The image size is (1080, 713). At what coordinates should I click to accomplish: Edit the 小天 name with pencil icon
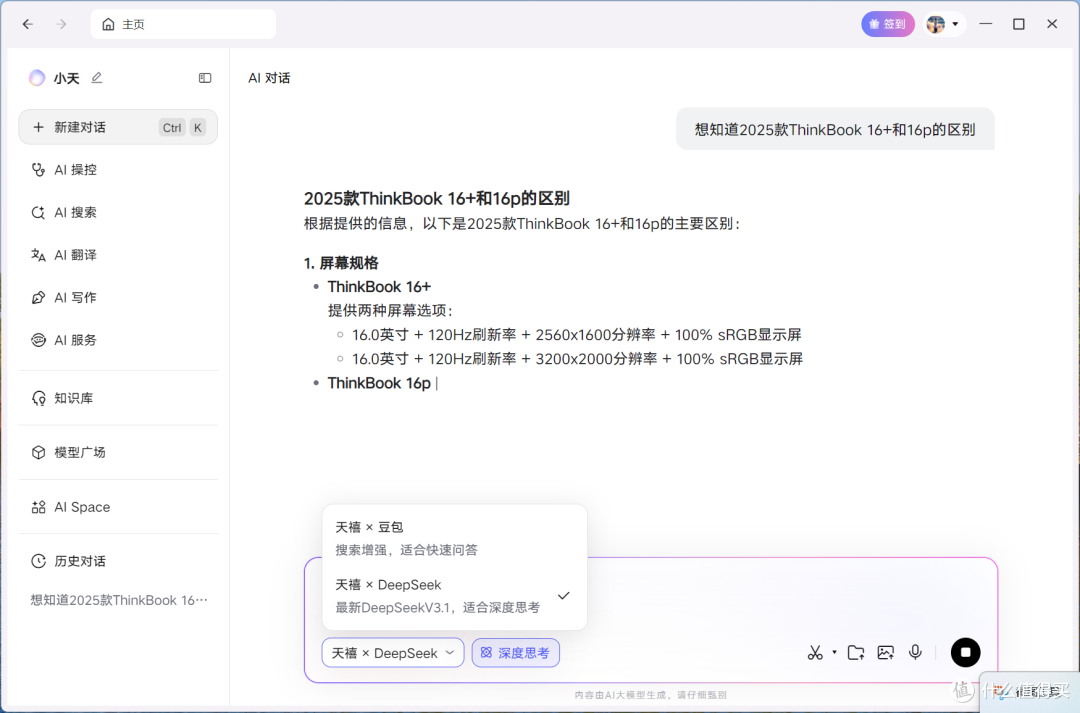(96, 78)
